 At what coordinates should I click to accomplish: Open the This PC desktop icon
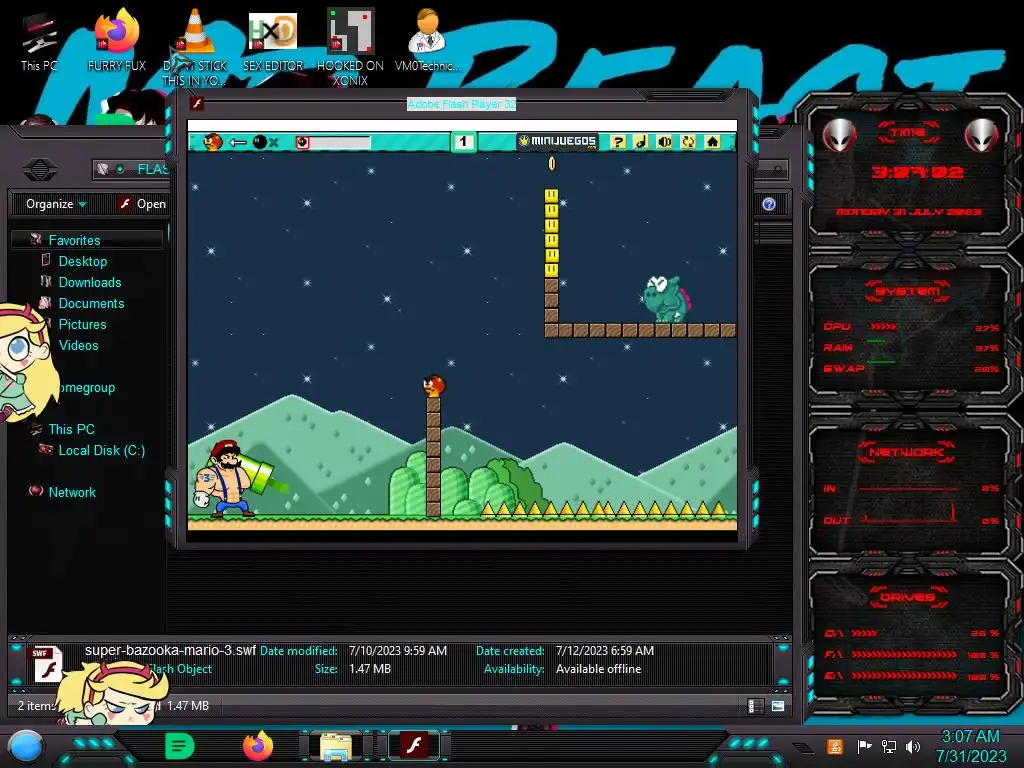(39, 42)
